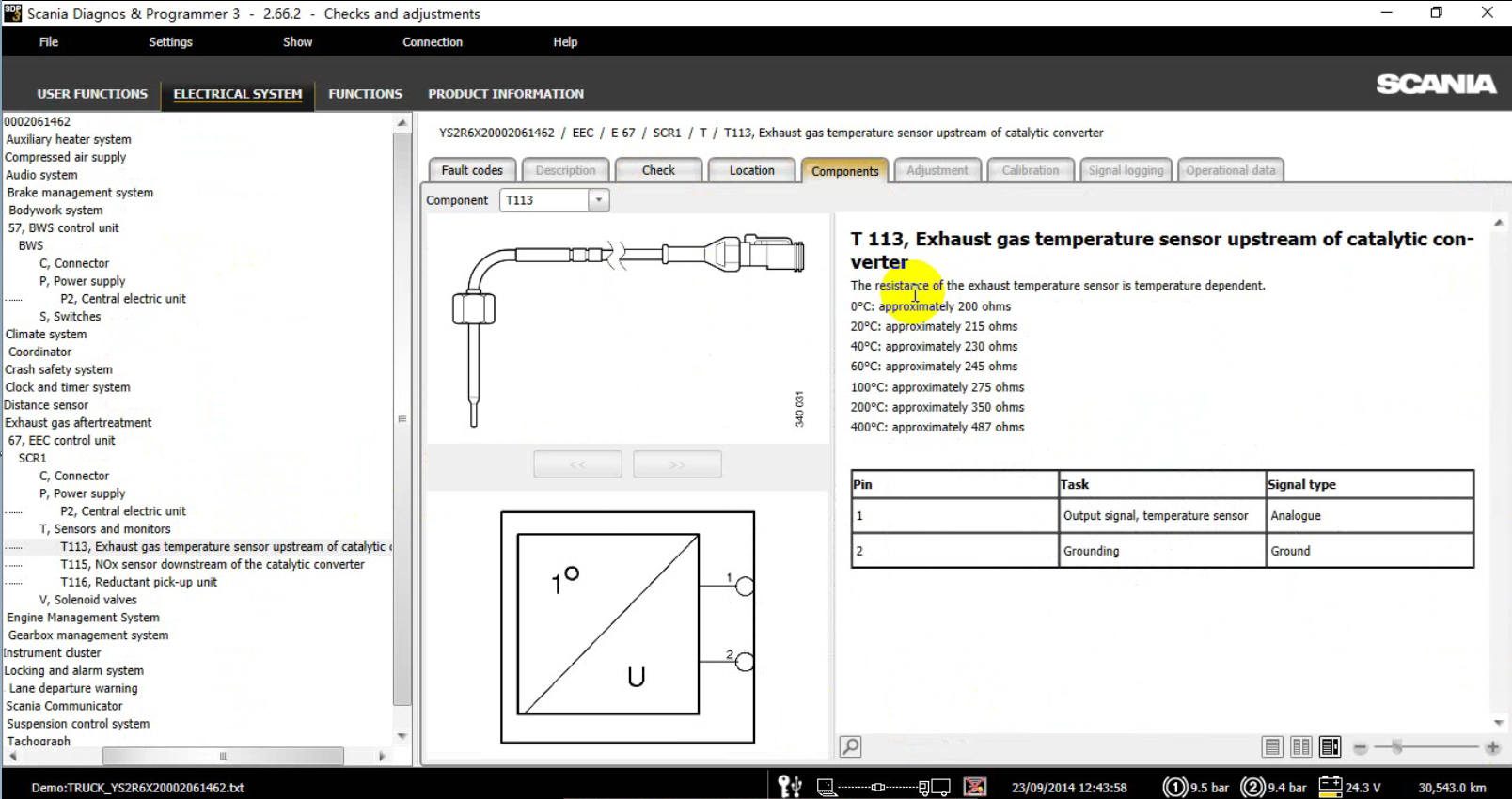
Task: Click the sensor illustration image
Action: [x=628, y=330]
